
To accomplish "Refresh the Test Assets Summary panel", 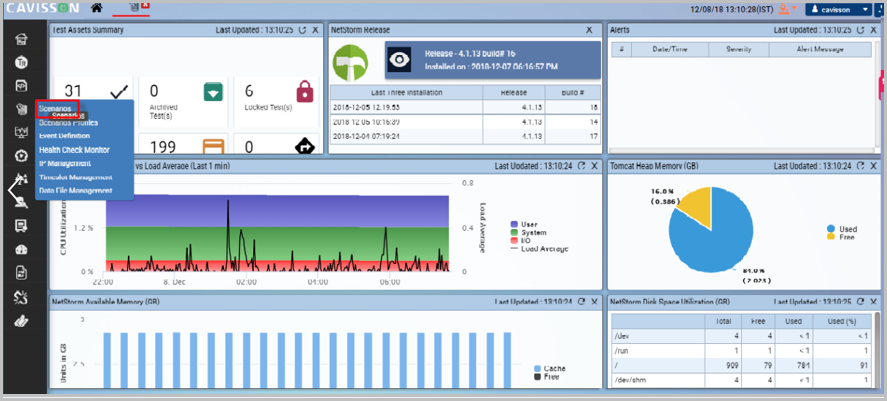I will (302, 30).
